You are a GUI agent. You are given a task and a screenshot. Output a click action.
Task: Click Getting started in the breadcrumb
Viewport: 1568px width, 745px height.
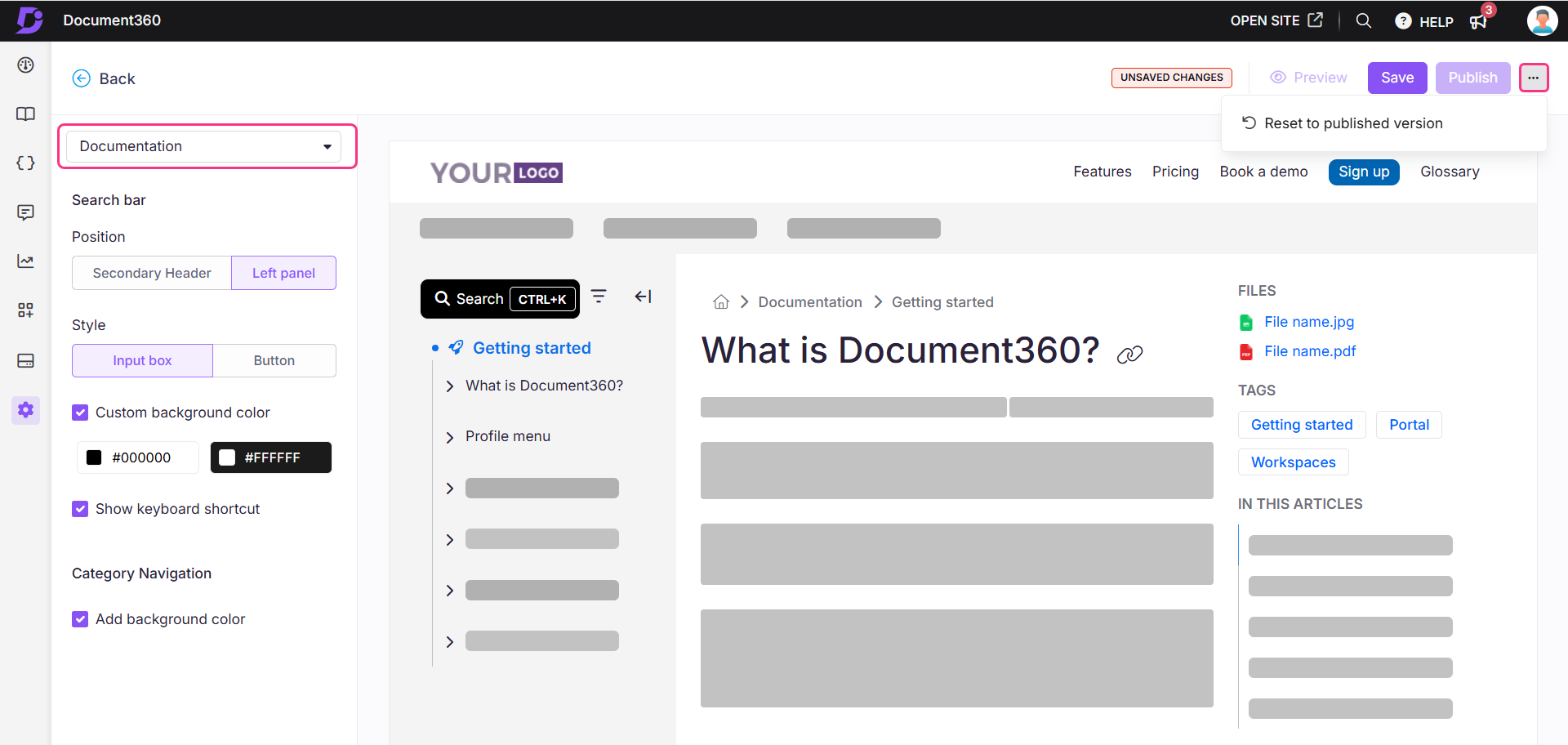click(942, 302)
